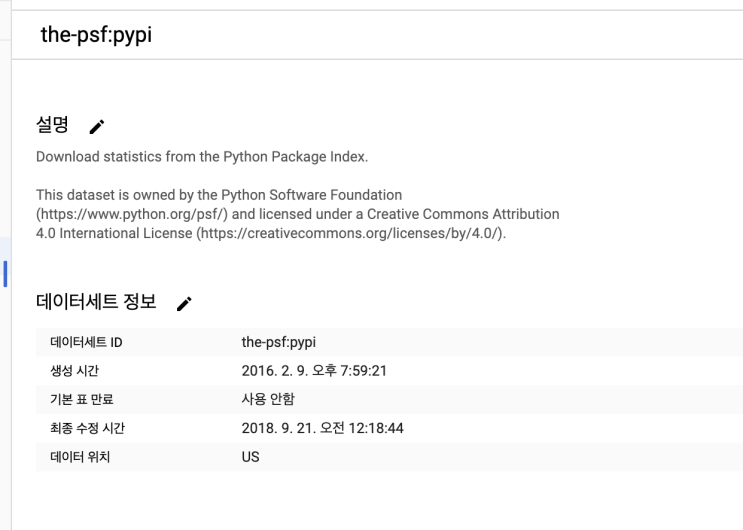Select the US data location value

point(251,457)
